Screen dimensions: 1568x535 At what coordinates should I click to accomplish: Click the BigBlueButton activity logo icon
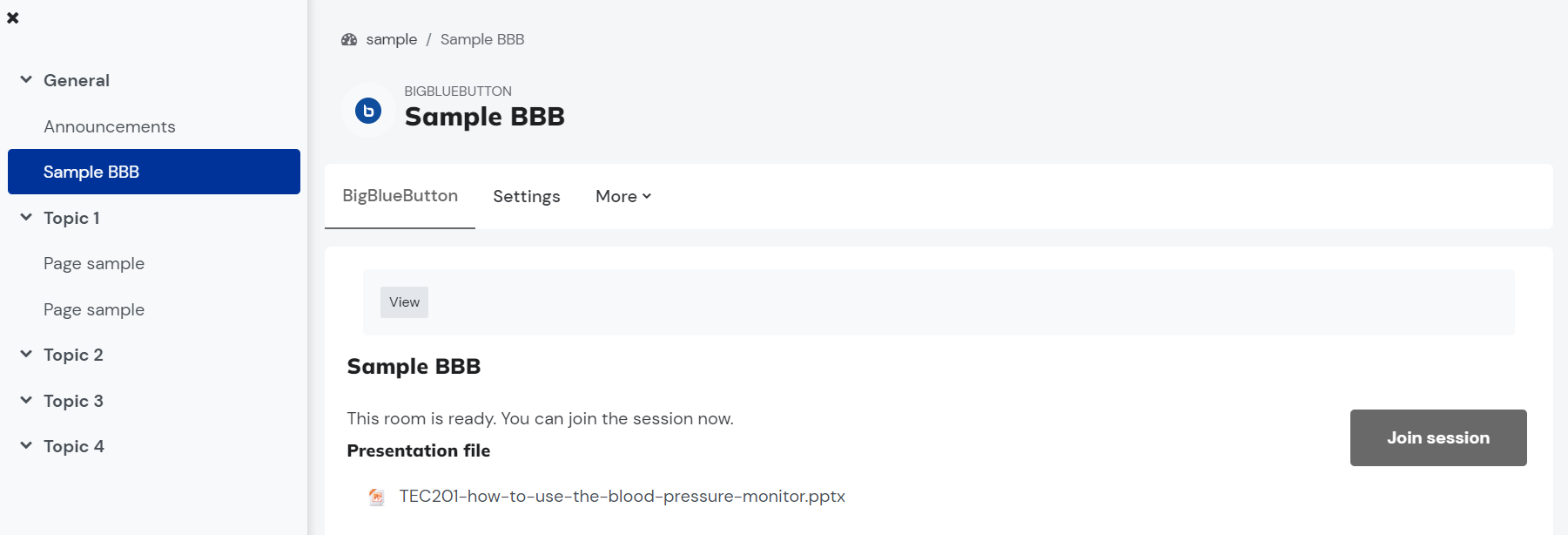368,111
